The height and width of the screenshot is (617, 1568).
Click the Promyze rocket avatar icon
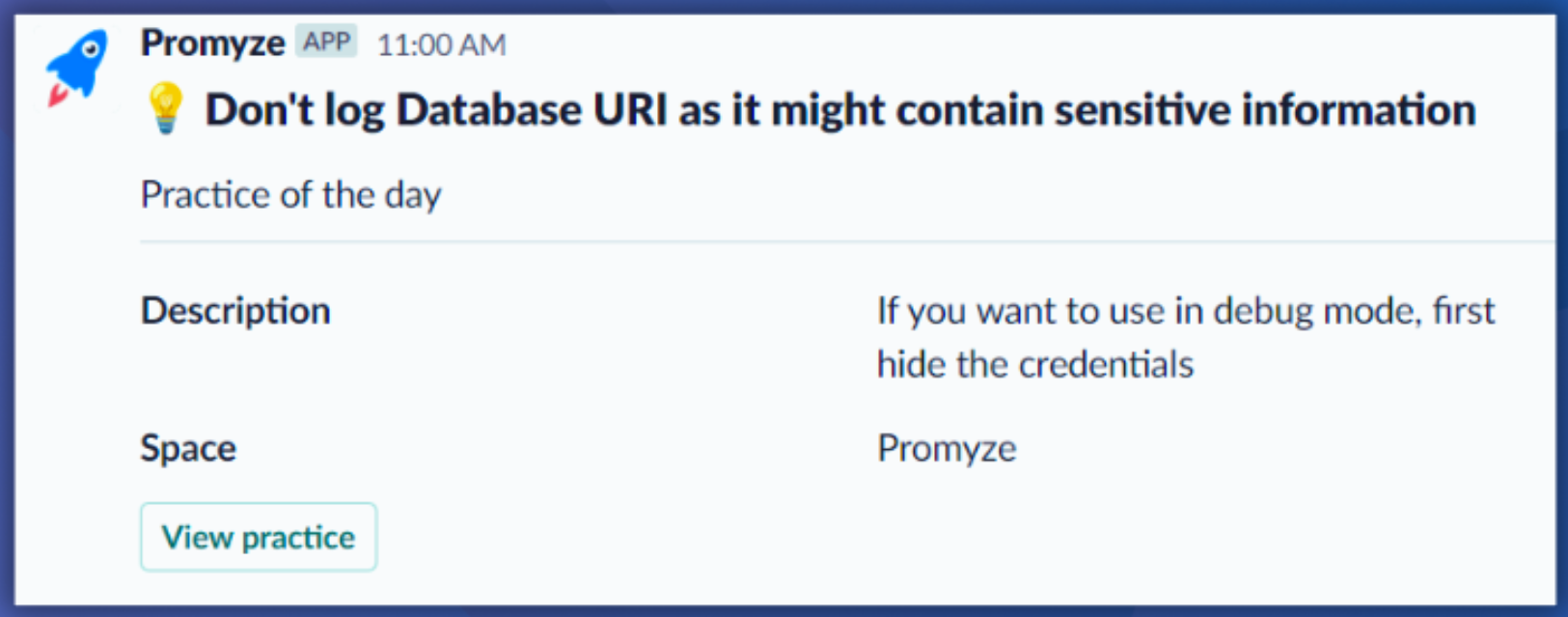point(77,66)
